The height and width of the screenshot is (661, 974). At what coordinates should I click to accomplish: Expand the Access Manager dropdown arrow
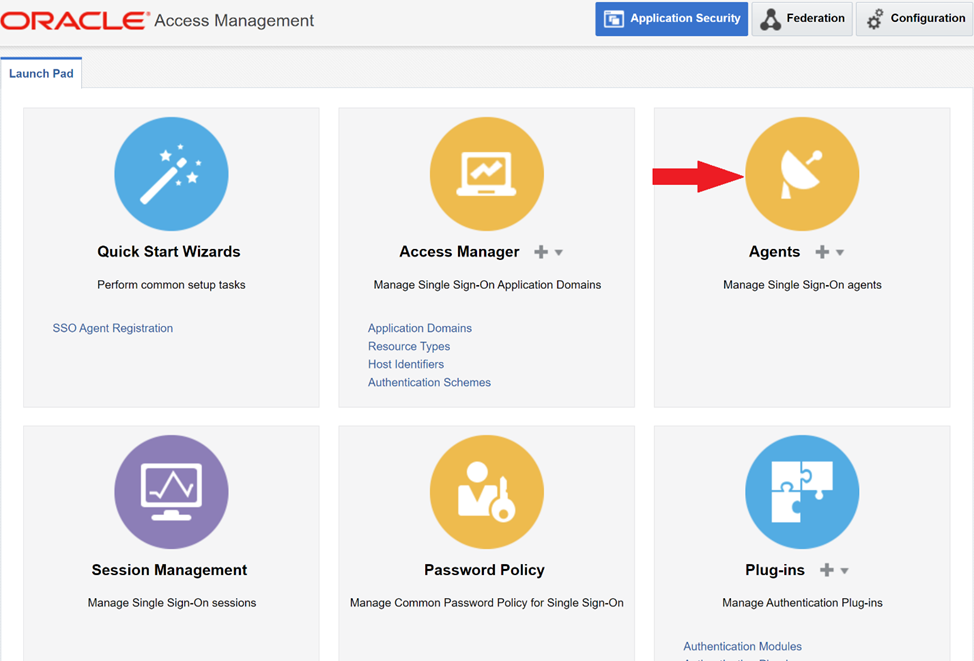coord(559,253)
